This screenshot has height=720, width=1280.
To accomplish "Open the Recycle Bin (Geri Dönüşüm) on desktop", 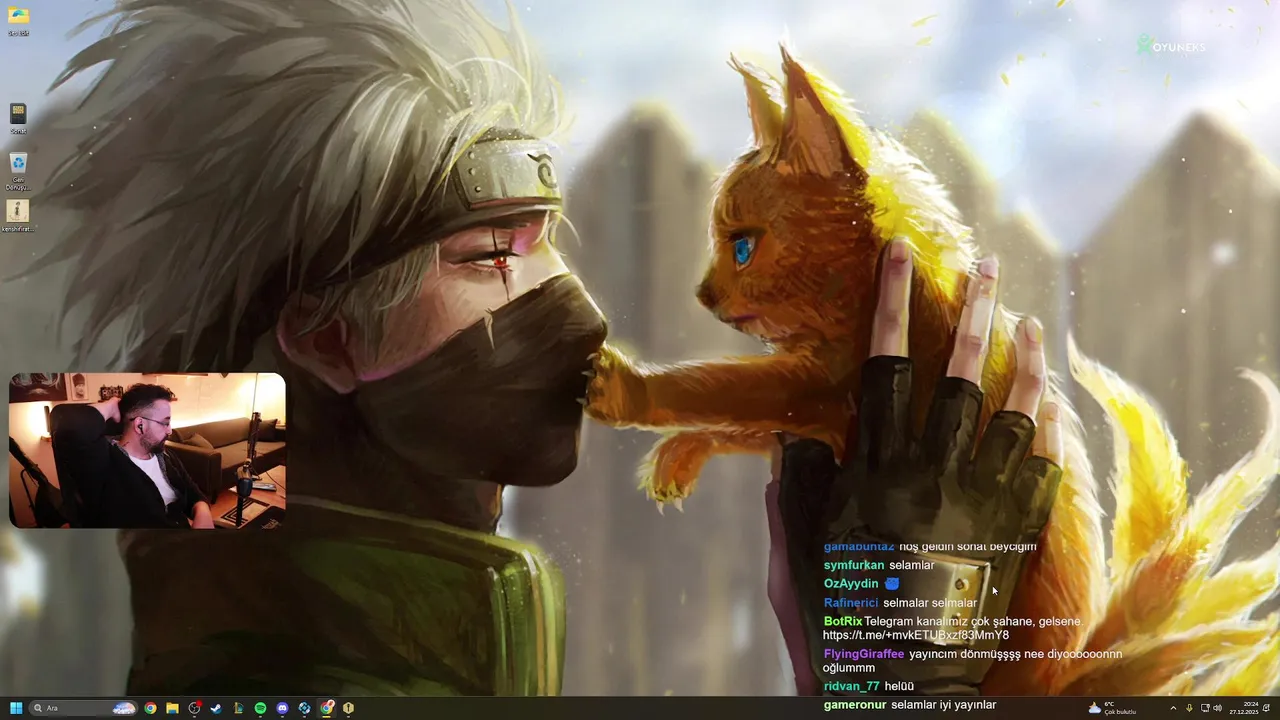I will click(x=18, y=170).
